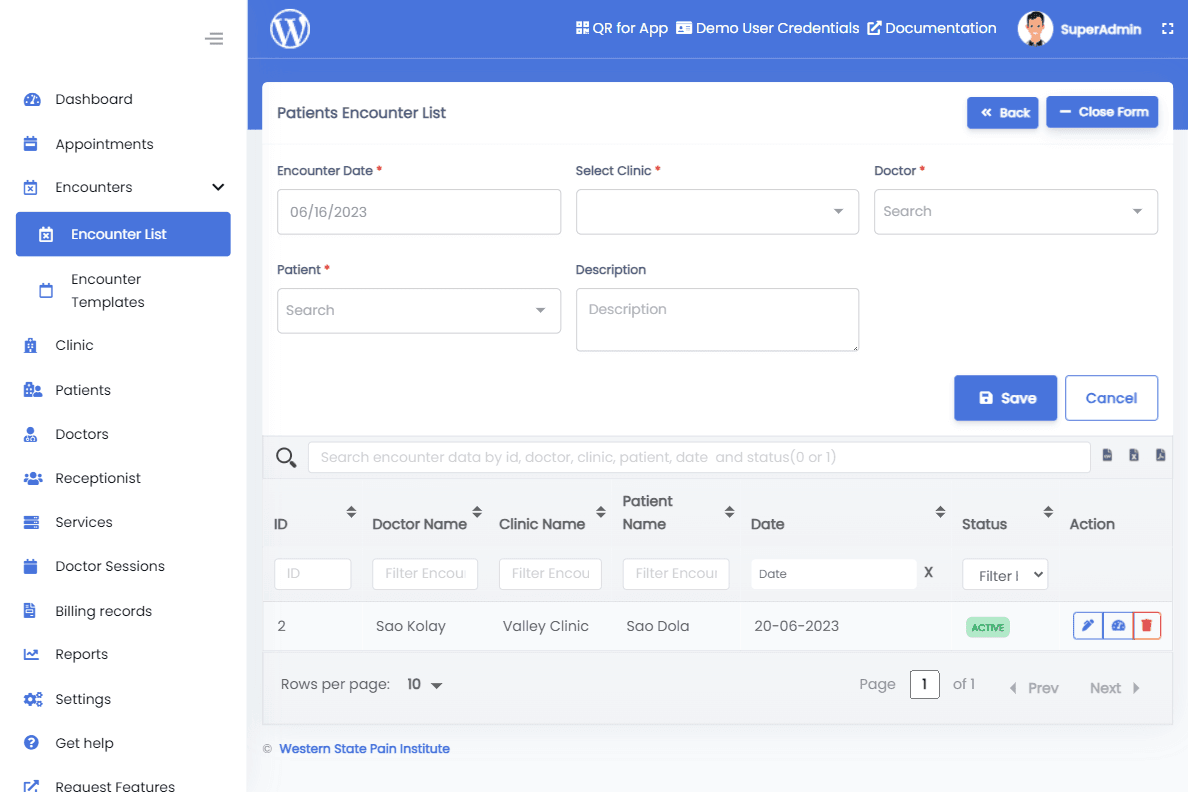1188x792 pixels.
Task: Navigate to Billing records in sidebar
Action: pos(104,610)
